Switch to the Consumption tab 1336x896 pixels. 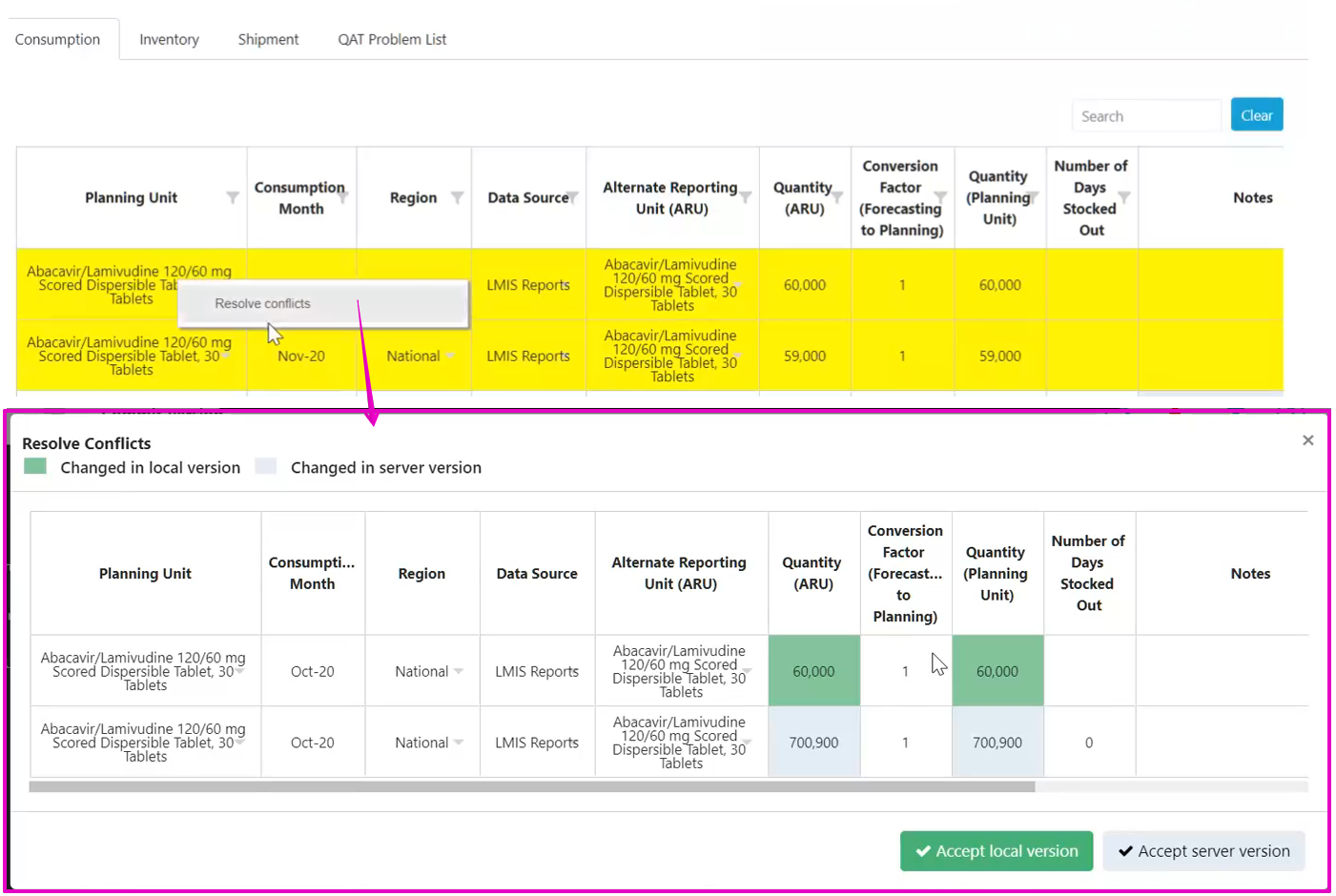[x=57, y=39]
